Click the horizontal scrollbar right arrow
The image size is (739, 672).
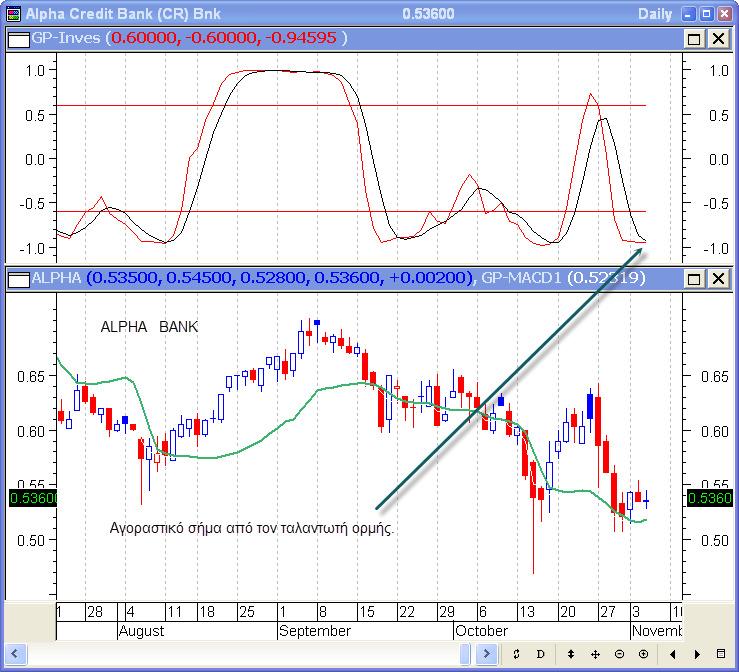point(486,654)
